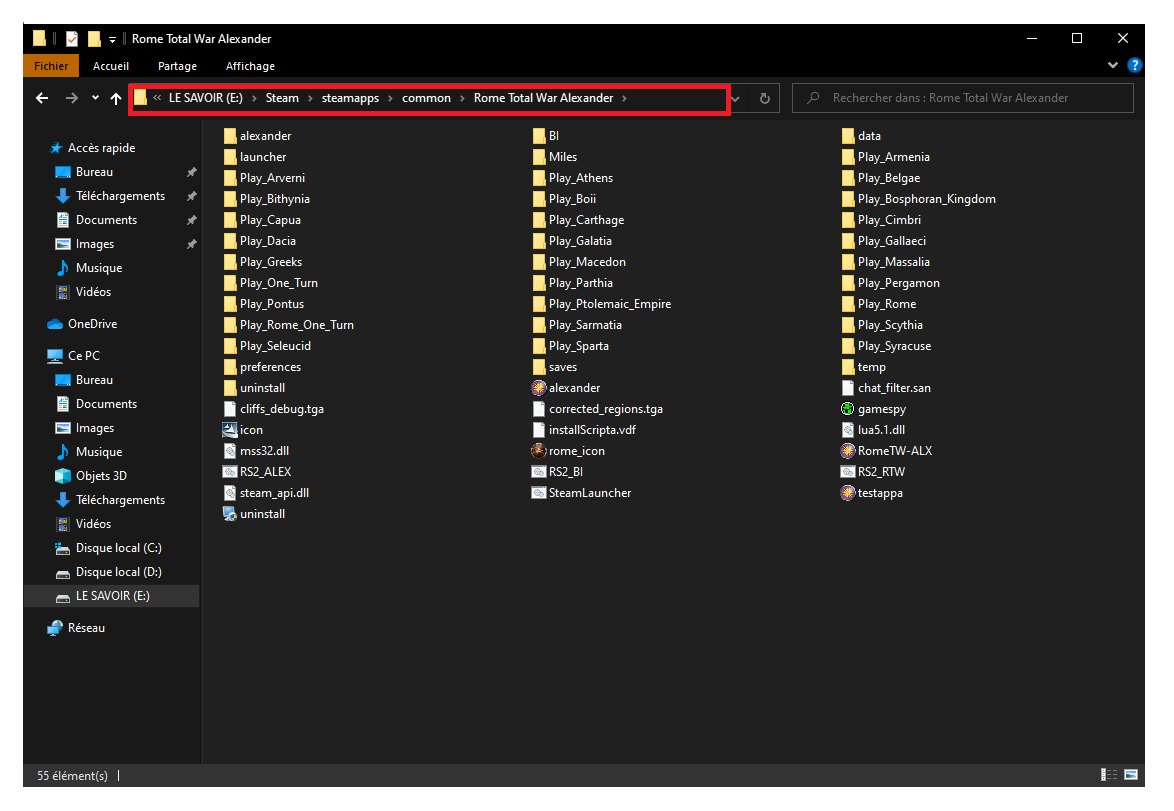Viewport: 1174px width, 811px height.
Task: Select the corrected_regions.tga file
Action: pyautogui.click(x=597, y=409)
